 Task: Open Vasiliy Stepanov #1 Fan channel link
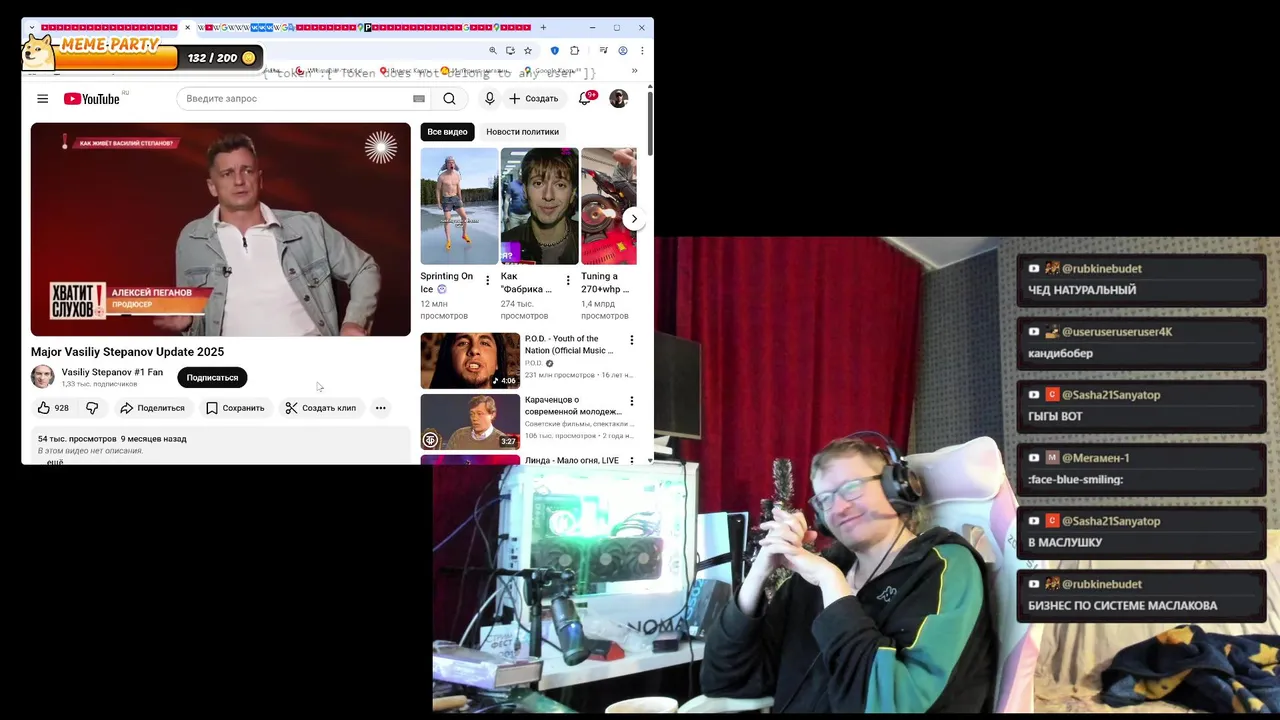[x=112, y=372]
